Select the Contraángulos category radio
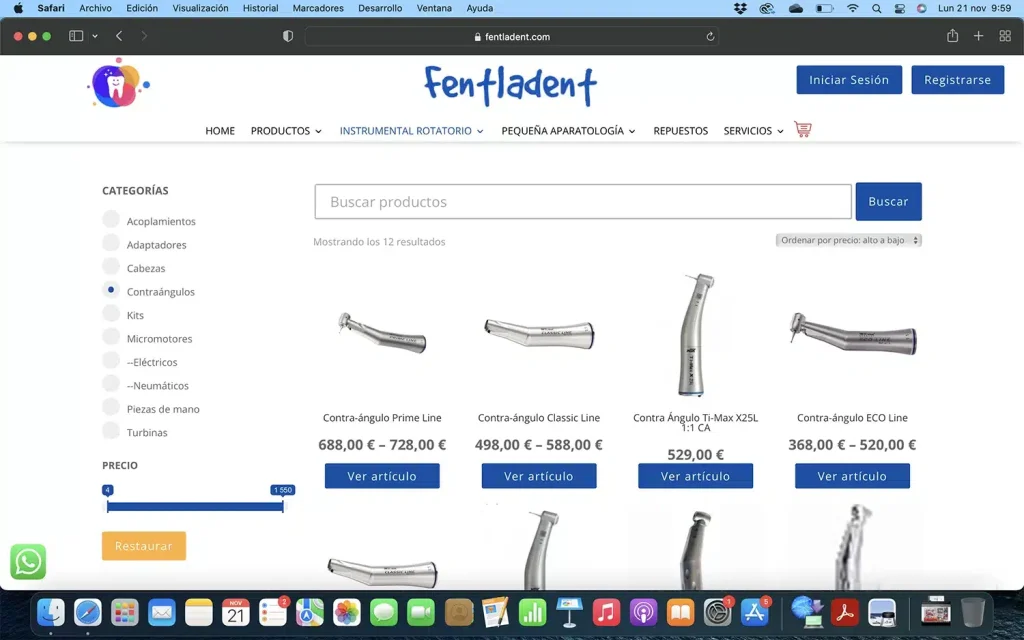This screenshot has height=640, width=1024. pyautogui.click(x=111, y=289)
